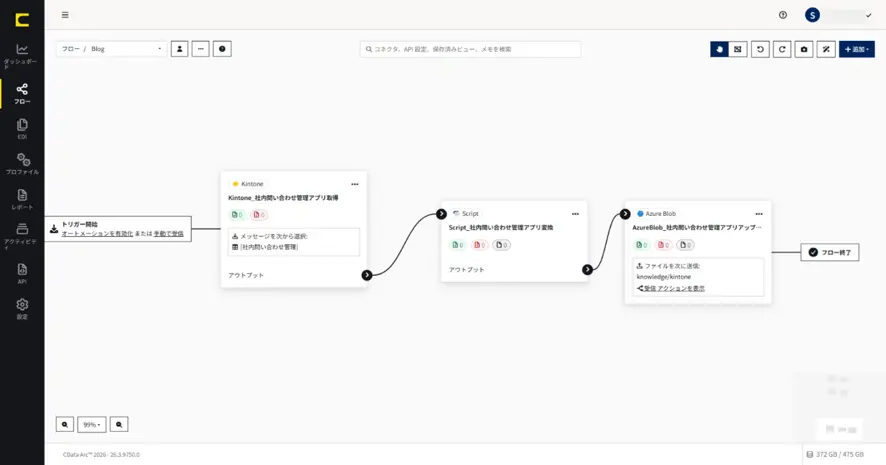Open the Settings (設定) gear

pos(22,308)
